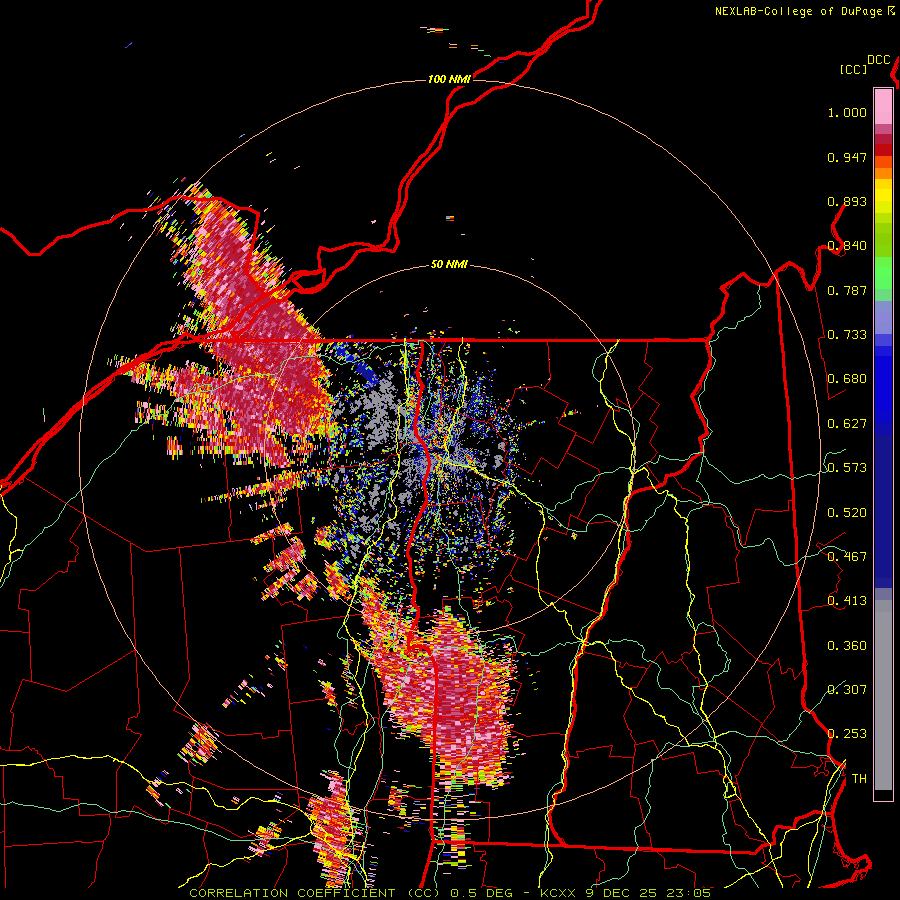
Task: Pick the light pink top segment of color scale
Action: point(883,106)
